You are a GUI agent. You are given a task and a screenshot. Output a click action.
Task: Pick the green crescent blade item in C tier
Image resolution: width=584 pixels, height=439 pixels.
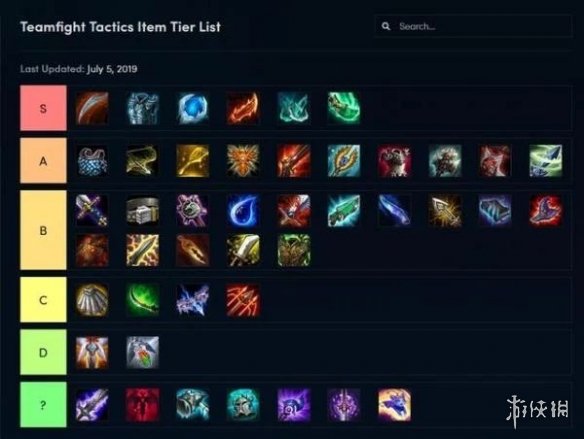tap(142, 300)
